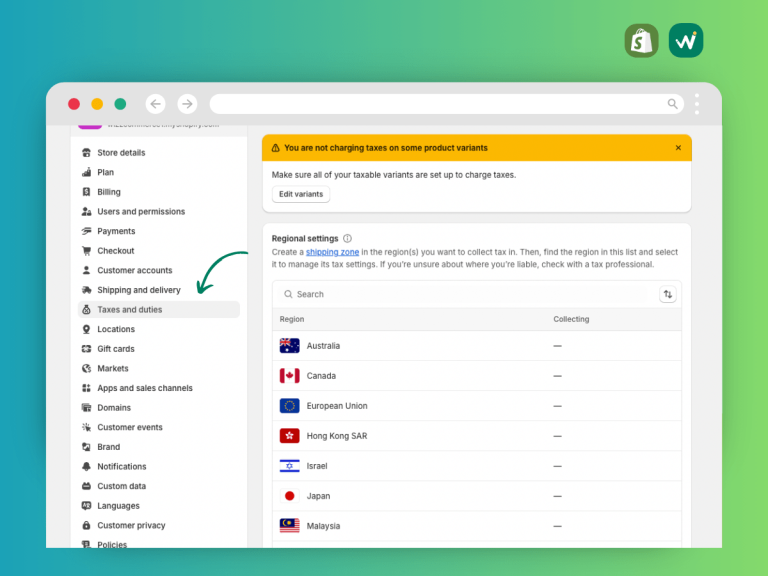
Task: Click the Regional settings info icon
Action: pyautogui.click(x=347, y=239)
